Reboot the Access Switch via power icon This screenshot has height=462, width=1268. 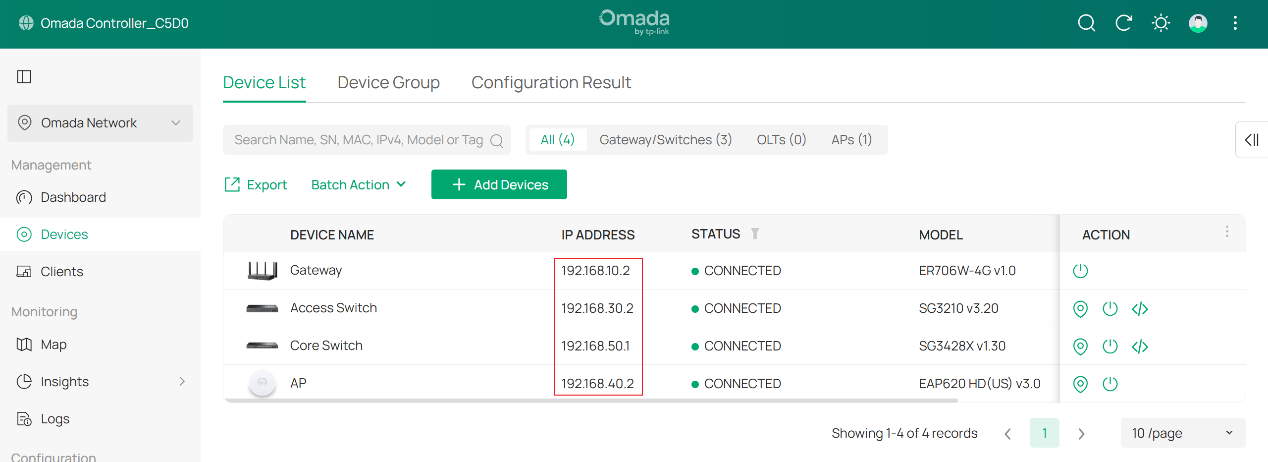[x=1110, y=309]
